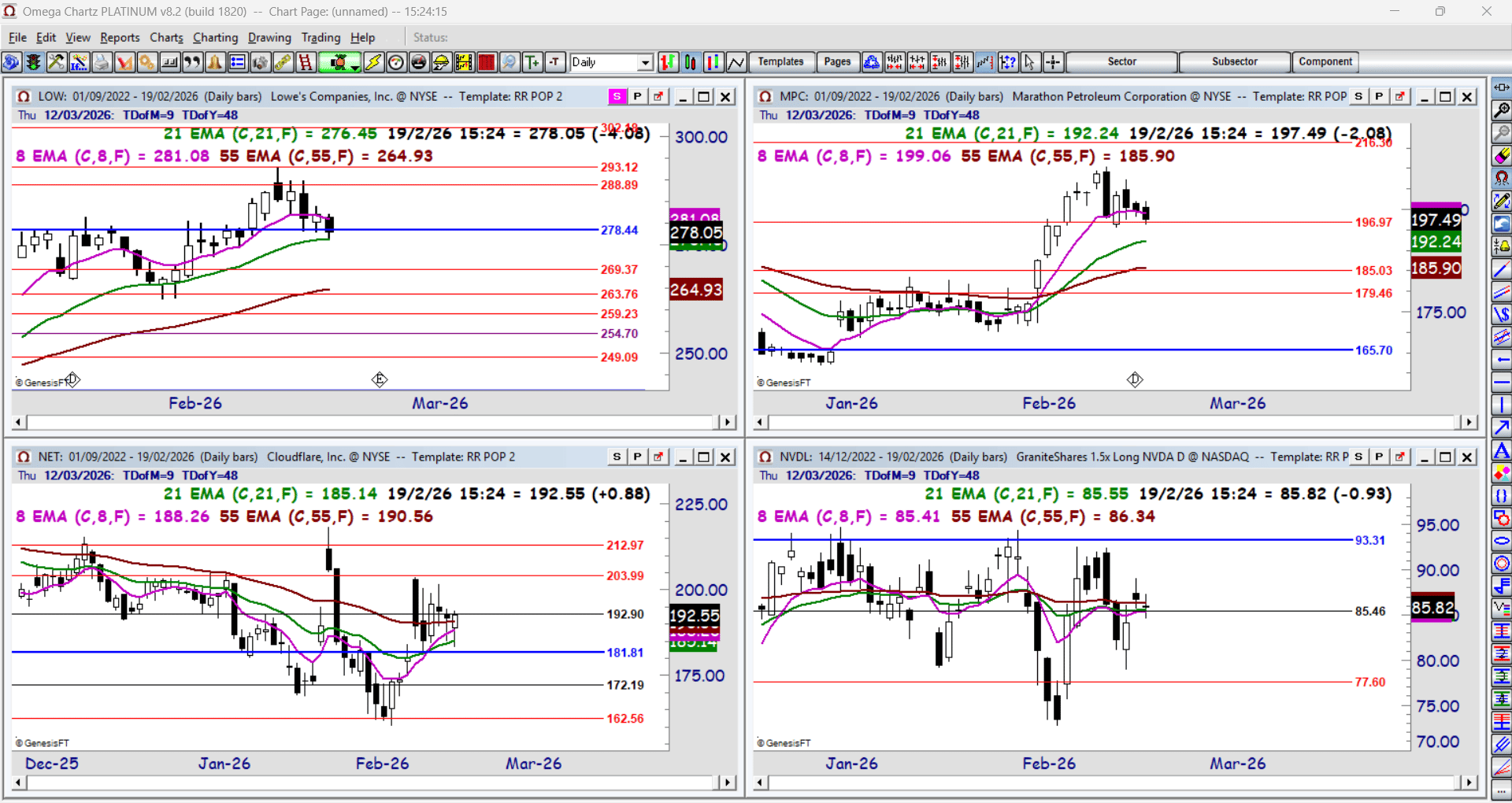The width and height of the screenshot is (1512, 803).
Task: Click the Component button
Action: (x=1325, y=62)
